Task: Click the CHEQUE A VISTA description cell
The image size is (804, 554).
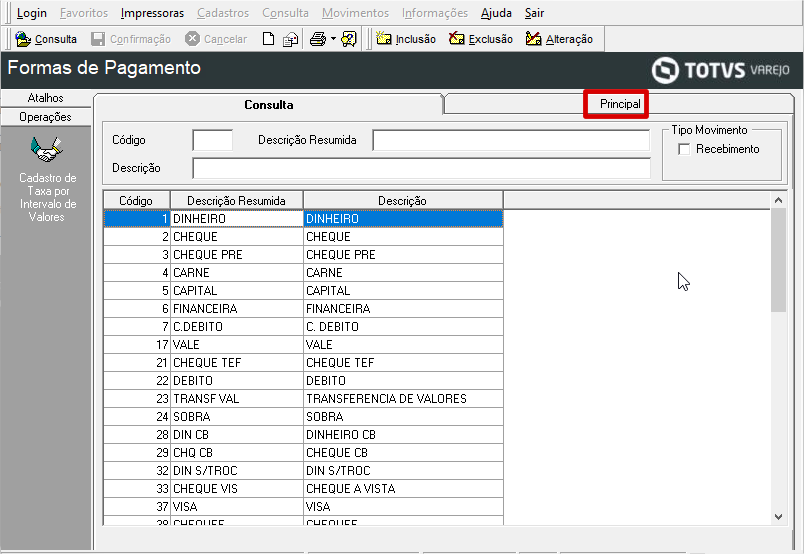Action: (403, 488)
